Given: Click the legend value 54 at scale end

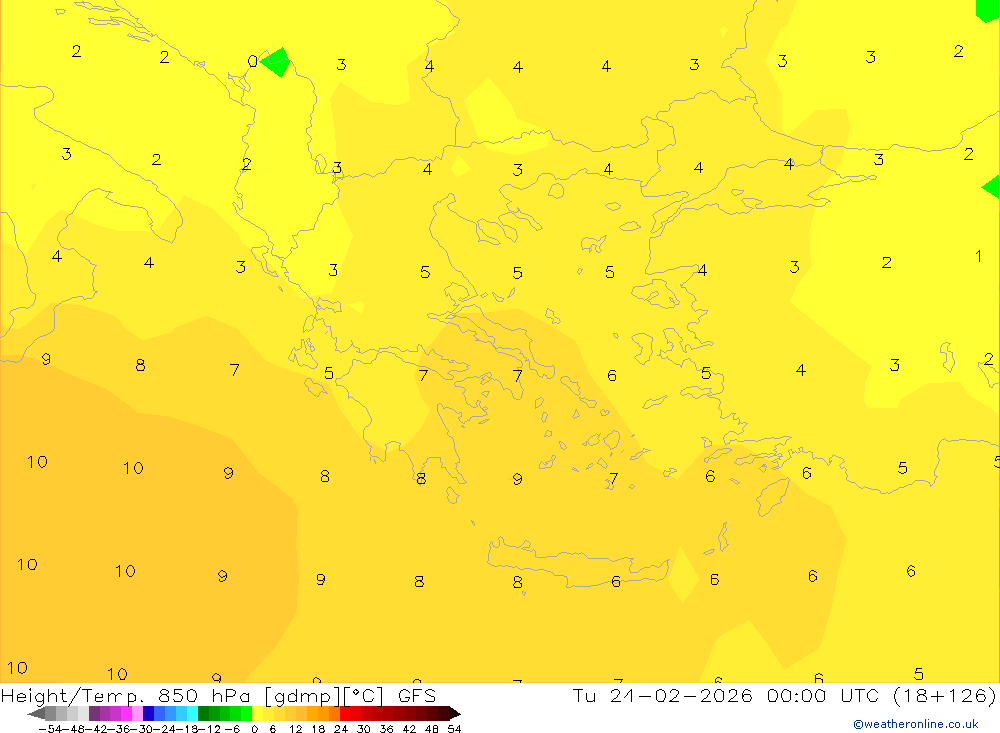Looking at the screenshot, I should tap(454, 729).
